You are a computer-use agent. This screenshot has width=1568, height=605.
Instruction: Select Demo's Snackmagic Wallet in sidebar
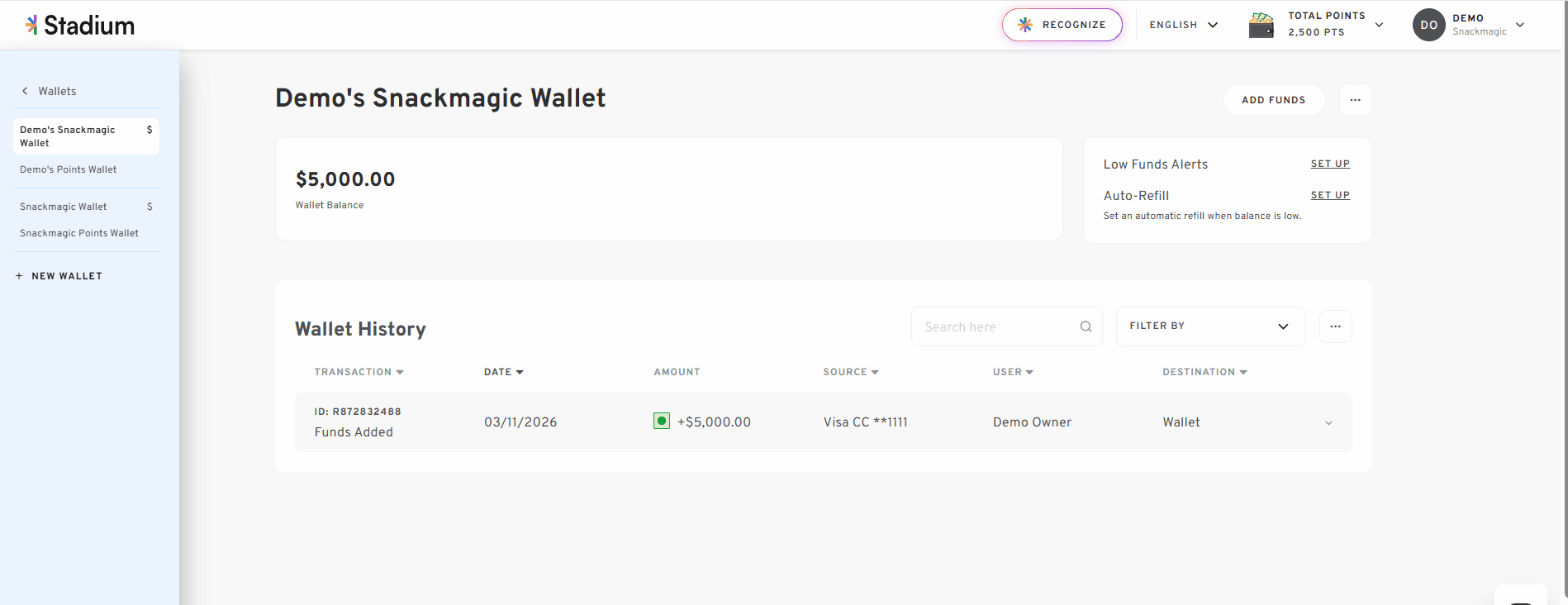pos(86,136)
